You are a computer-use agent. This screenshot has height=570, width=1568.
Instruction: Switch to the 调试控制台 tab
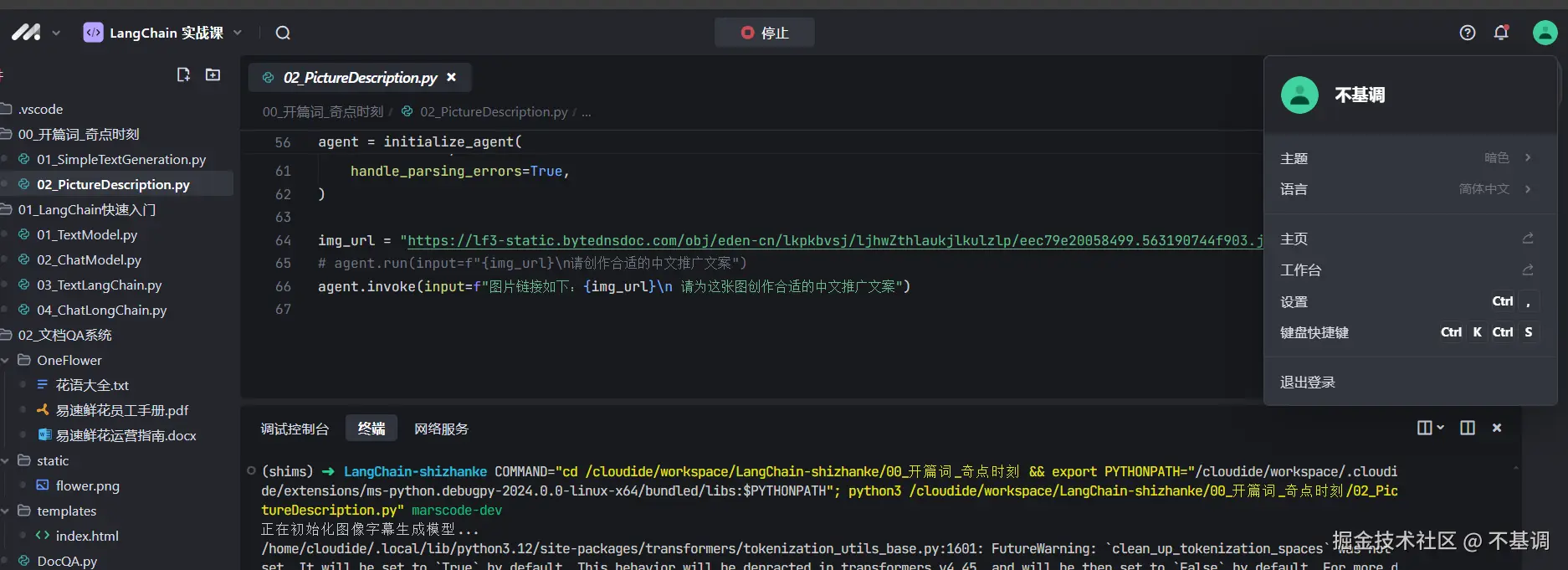[x=295, y=429]
